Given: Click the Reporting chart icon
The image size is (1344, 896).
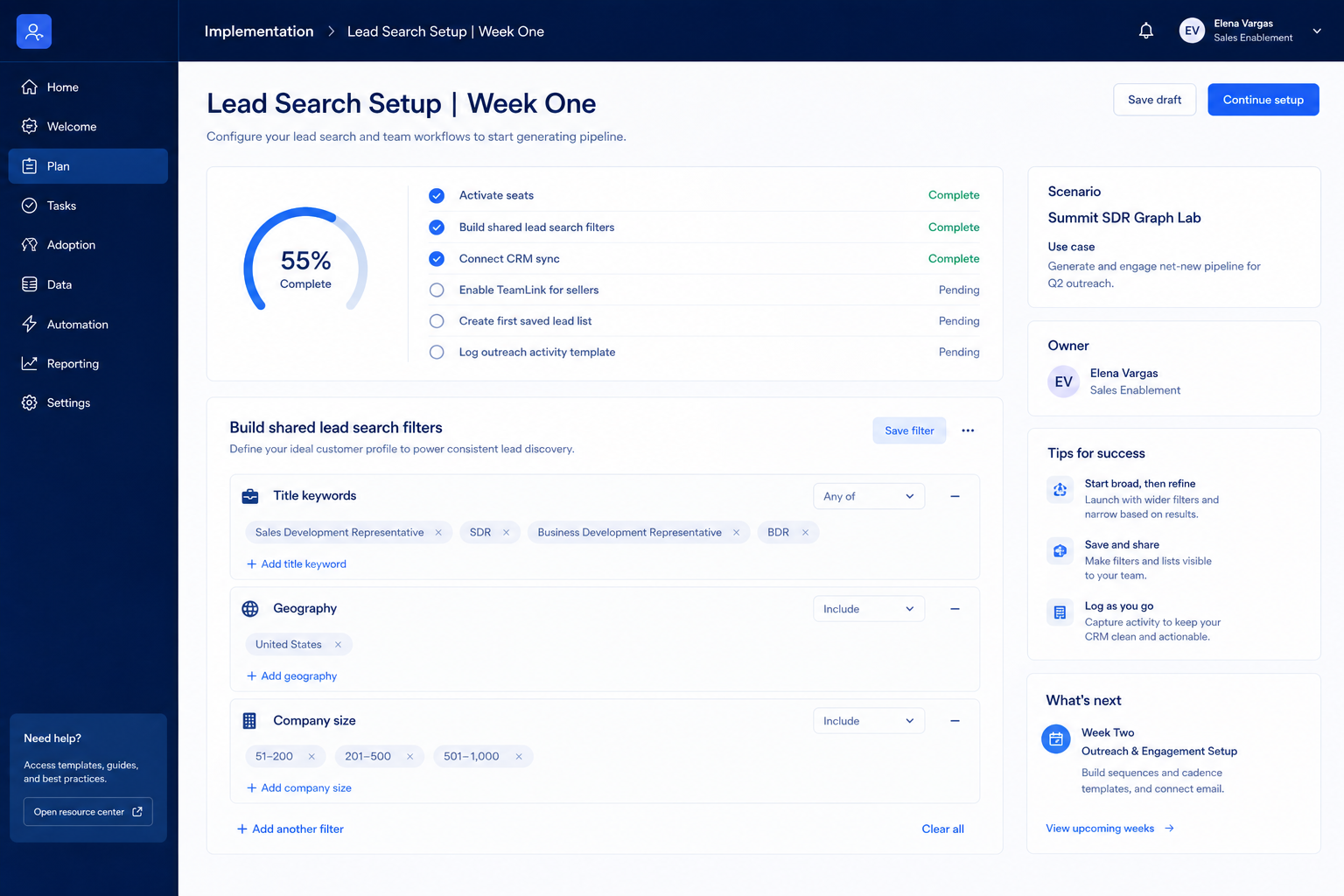Looking at the screenshot, I should pos(30,363).
